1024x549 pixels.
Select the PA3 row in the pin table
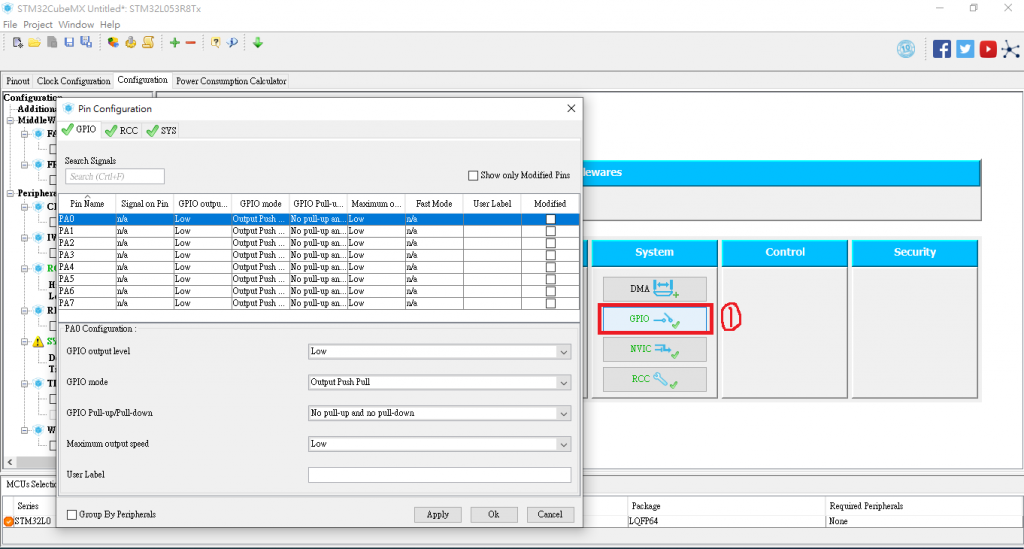[x=319, y=255]
